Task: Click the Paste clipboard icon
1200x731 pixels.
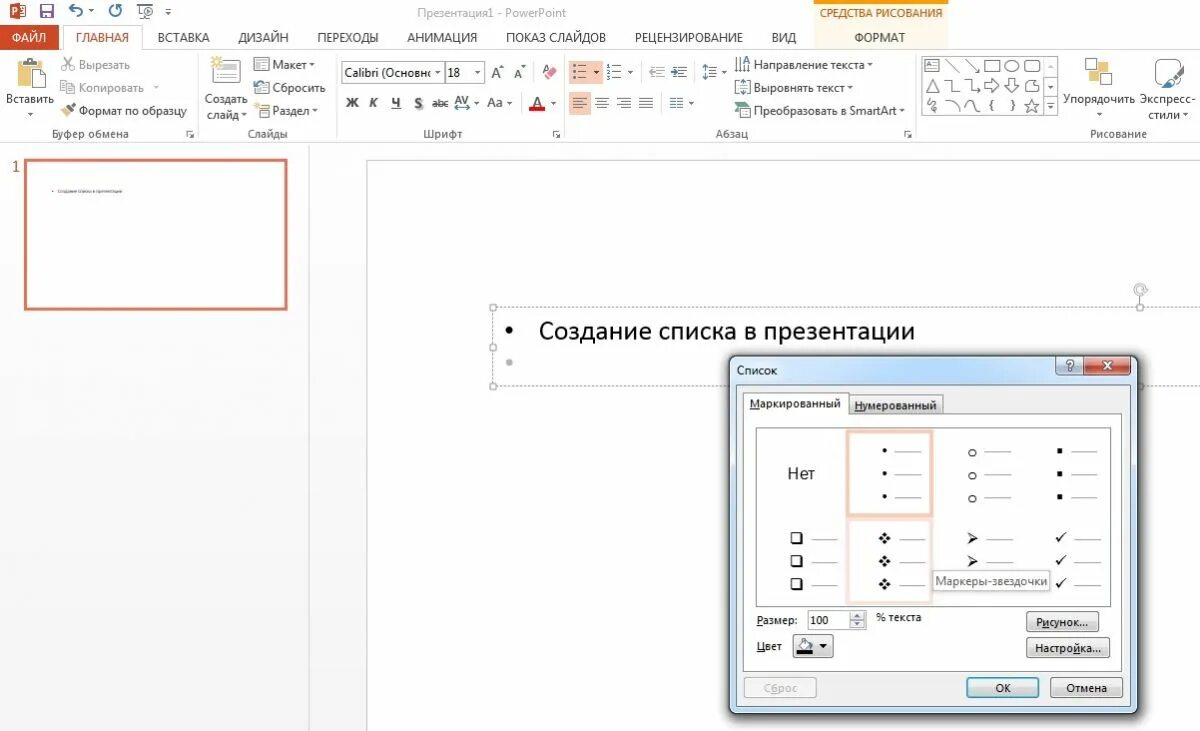Action: [x=31, y=74]
